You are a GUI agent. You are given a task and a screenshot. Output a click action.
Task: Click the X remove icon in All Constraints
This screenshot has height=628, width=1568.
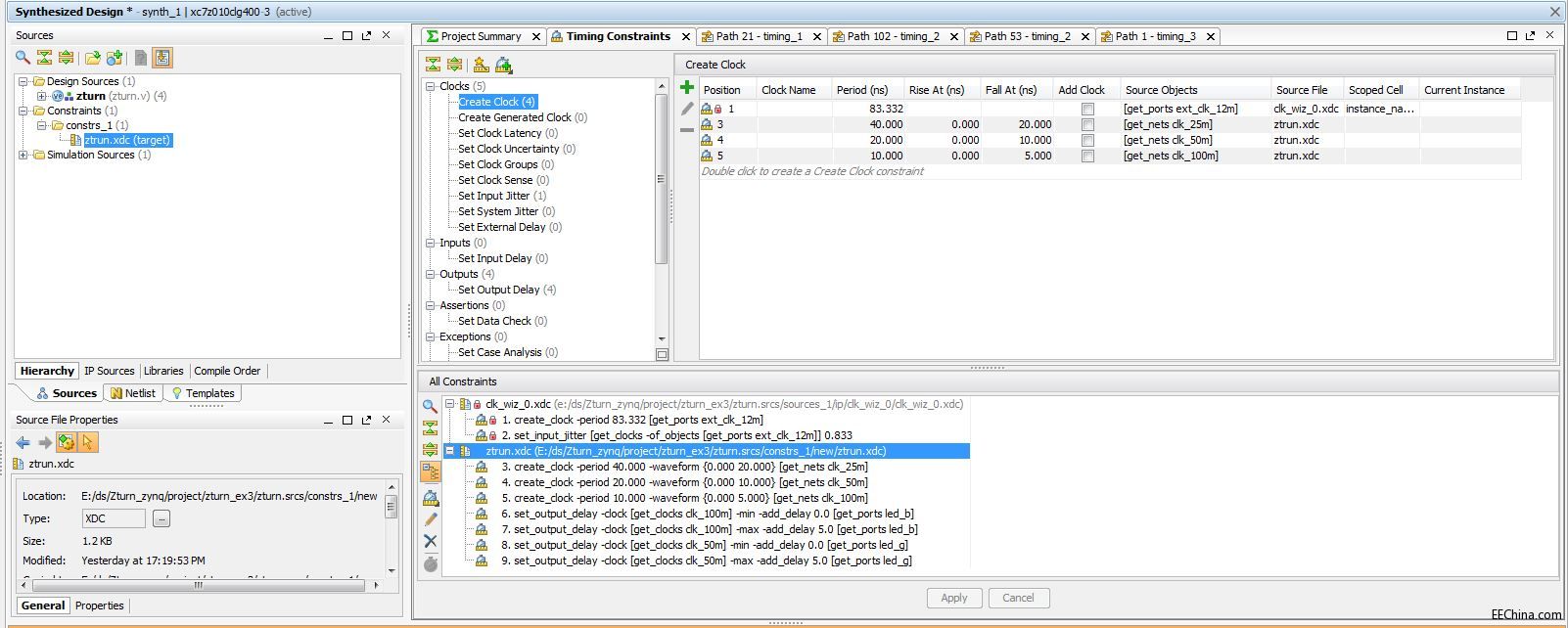(x=430, y=541)
